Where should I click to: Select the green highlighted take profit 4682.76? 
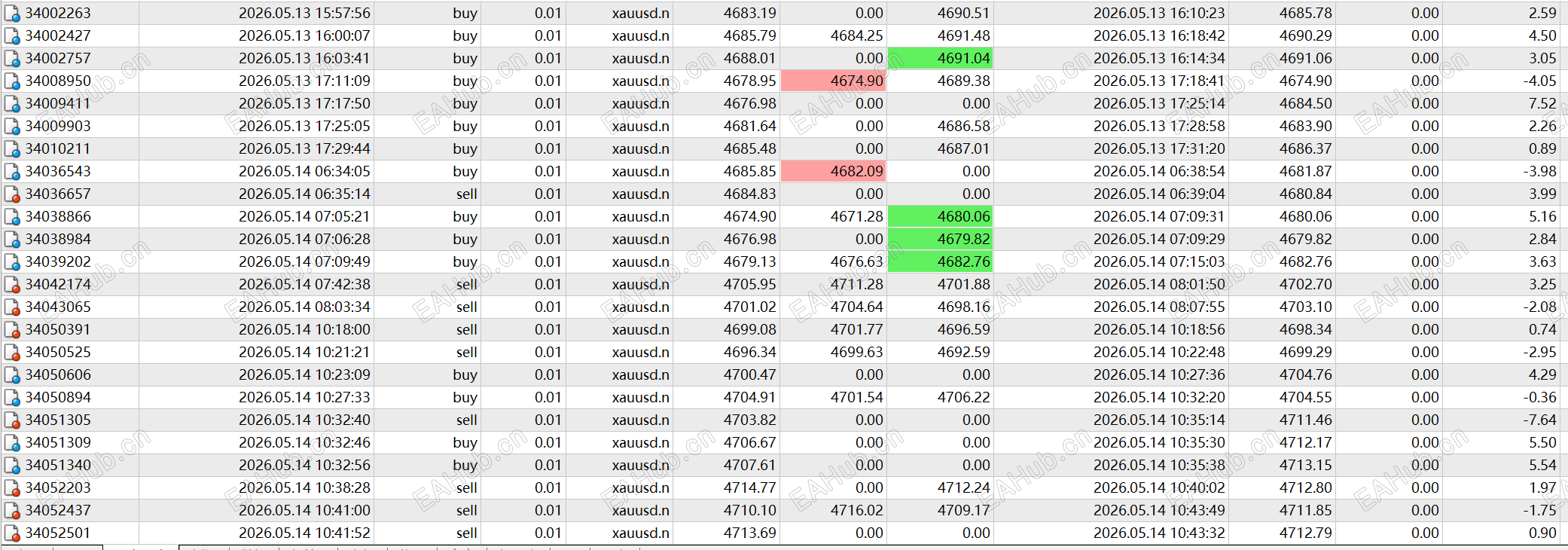coord(940,261)
